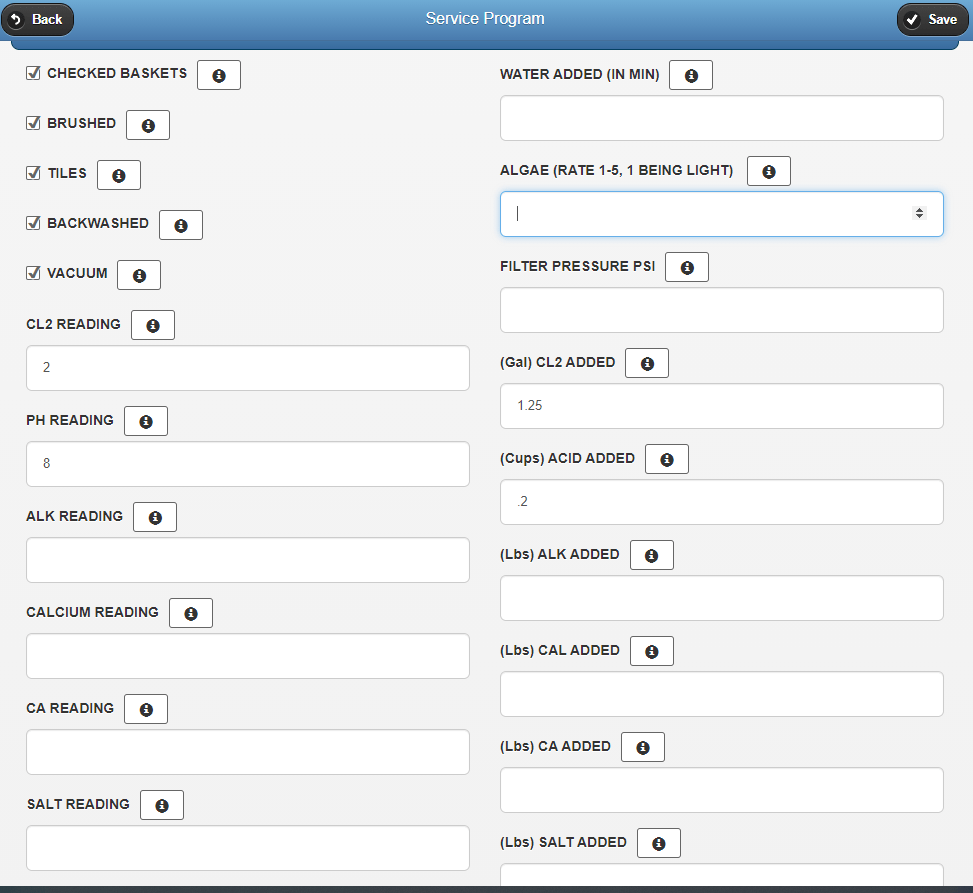Show help for CA READING
The width and height of the screenshot is (973, 893).
click(x=145, y=708)
